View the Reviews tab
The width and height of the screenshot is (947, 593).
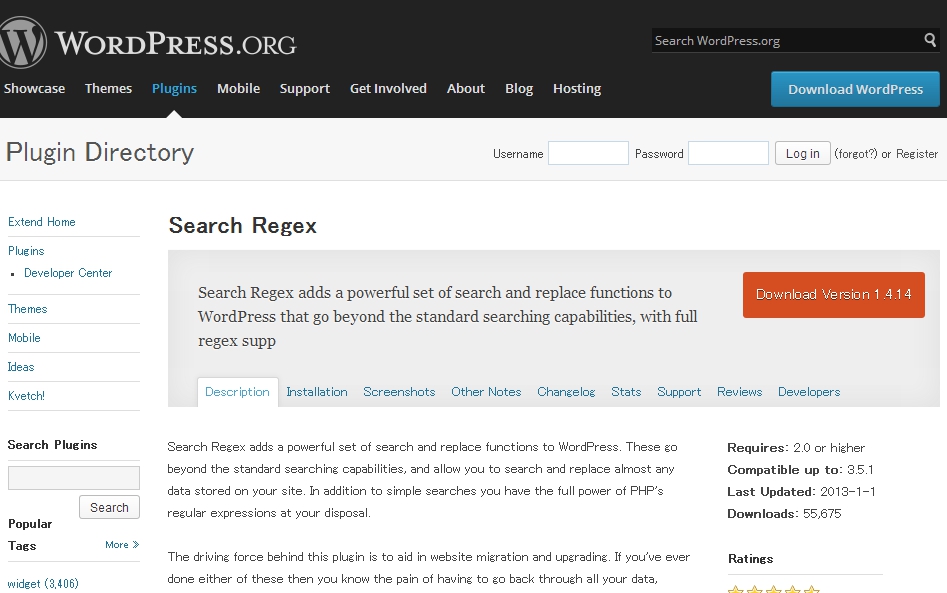pos(740,392)
